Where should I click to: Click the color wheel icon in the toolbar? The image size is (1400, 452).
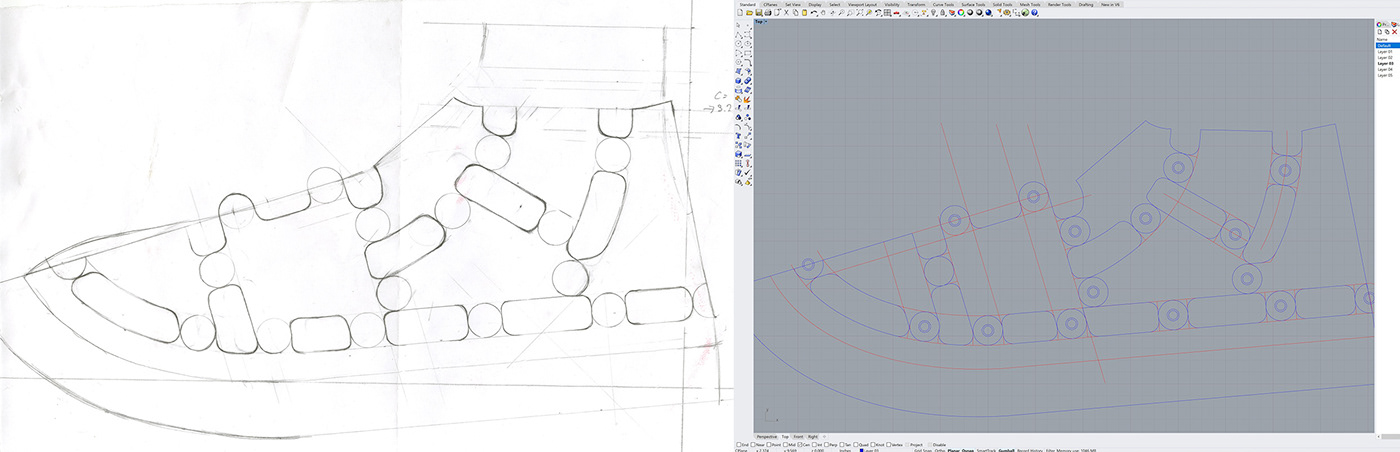960,12
